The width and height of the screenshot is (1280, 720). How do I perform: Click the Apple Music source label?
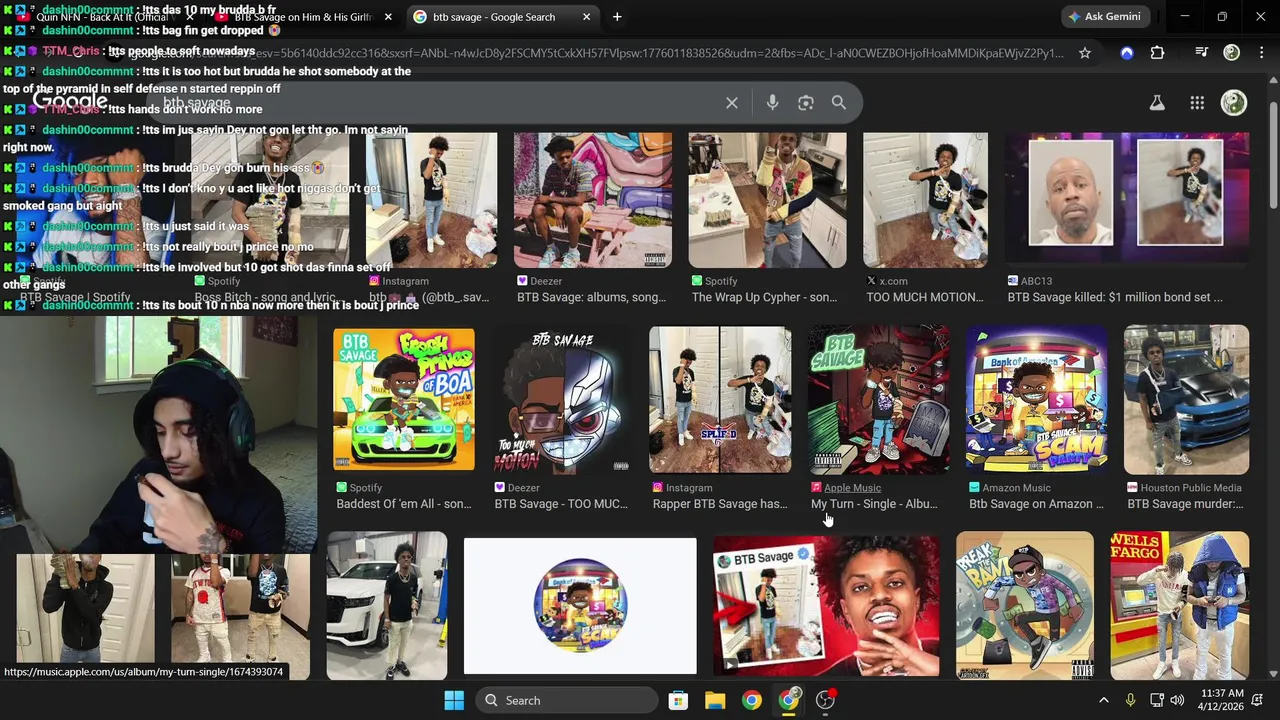point(852,488)
